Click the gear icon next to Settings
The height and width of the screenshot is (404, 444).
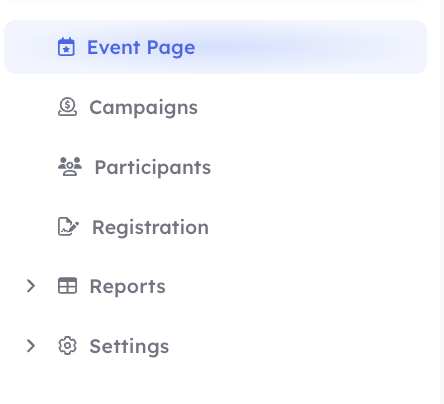tap(67, 346)
